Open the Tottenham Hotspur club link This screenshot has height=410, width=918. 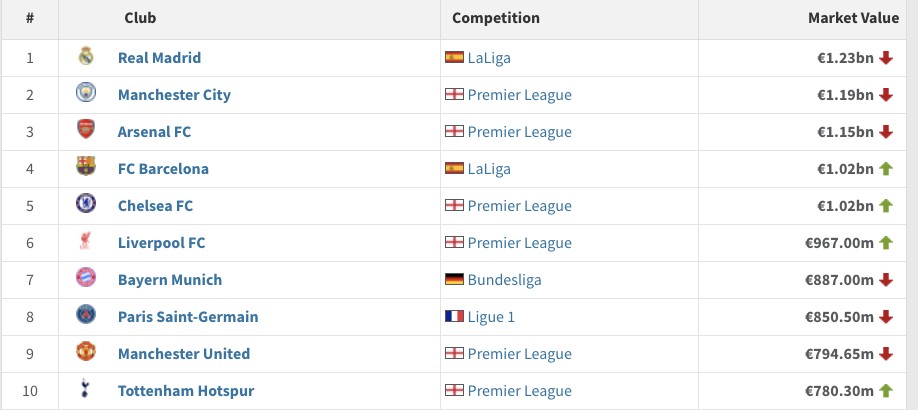tap(185, 391)
